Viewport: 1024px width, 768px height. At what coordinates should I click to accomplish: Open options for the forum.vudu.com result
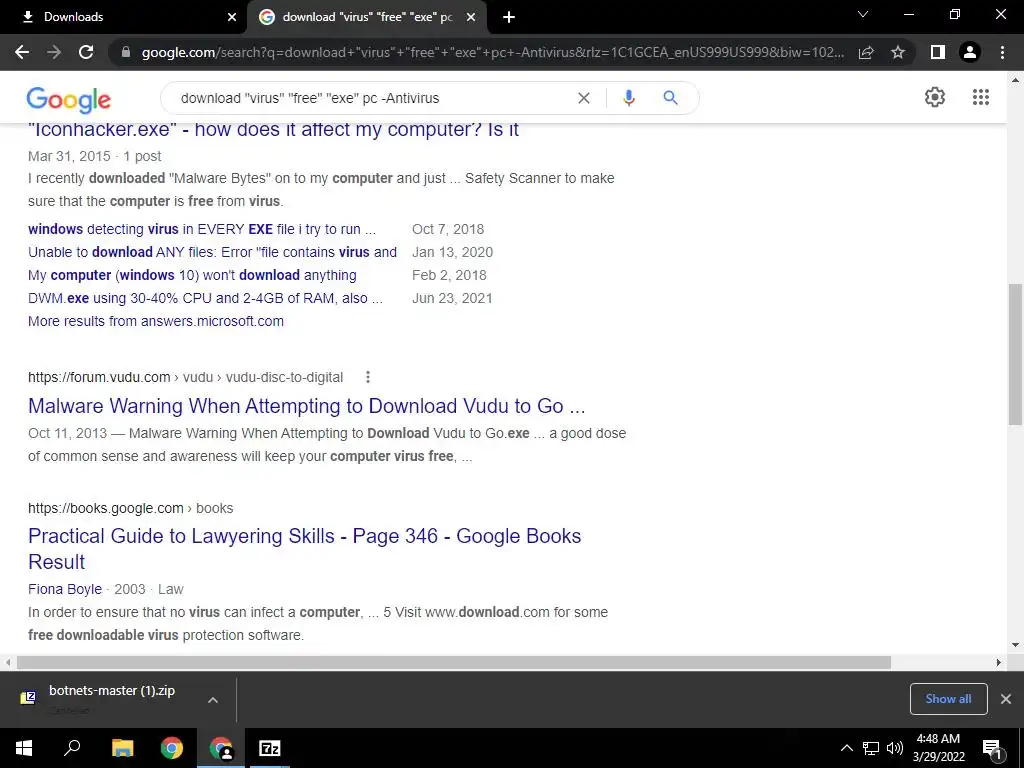click(368, 377)
